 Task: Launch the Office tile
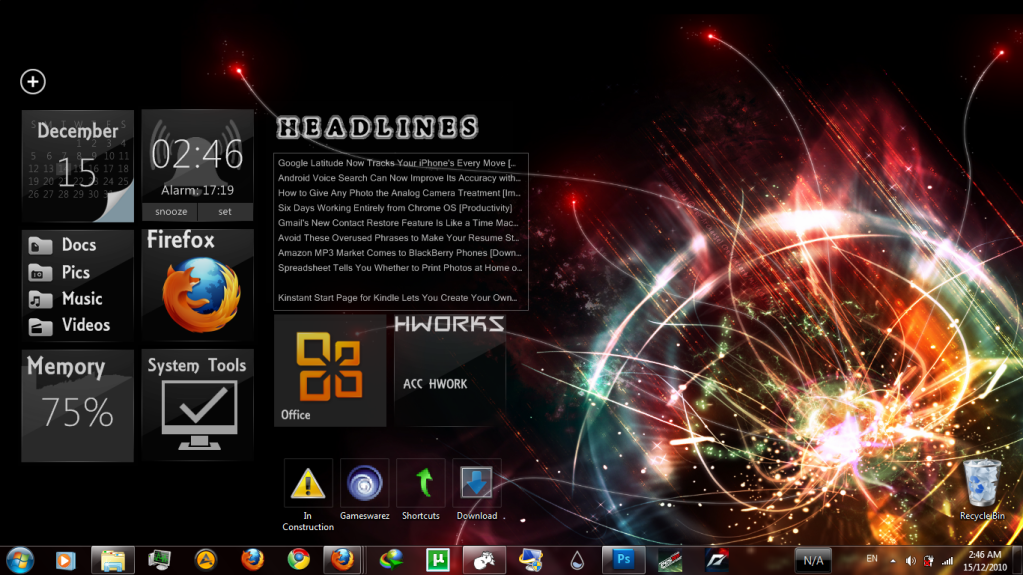coord(329,371)
